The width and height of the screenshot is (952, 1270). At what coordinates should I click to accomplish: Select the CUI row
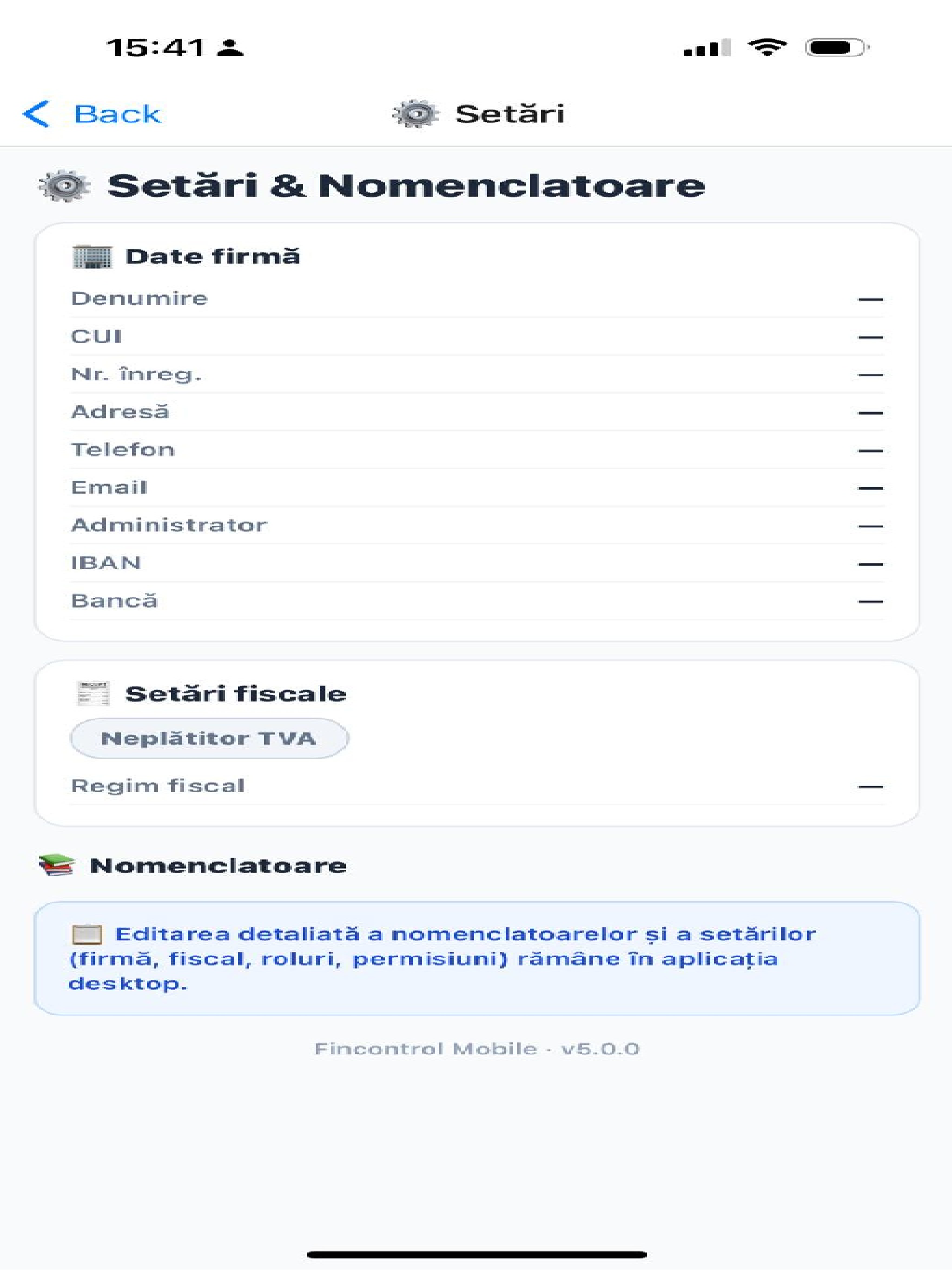click(476, 337)
